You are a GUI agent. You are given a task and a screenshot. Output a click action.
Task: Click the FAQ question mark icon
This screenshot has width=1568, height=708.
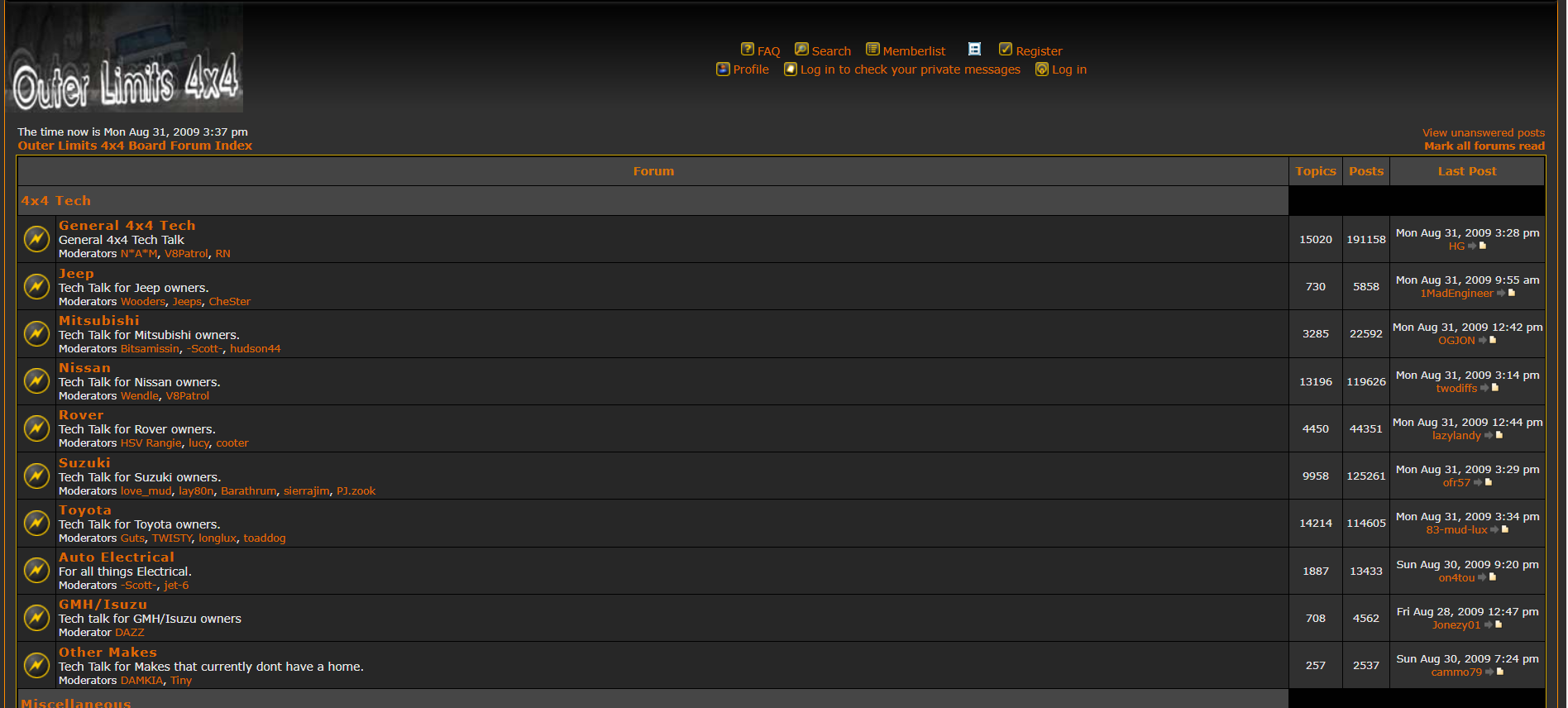tap(747, 50)
